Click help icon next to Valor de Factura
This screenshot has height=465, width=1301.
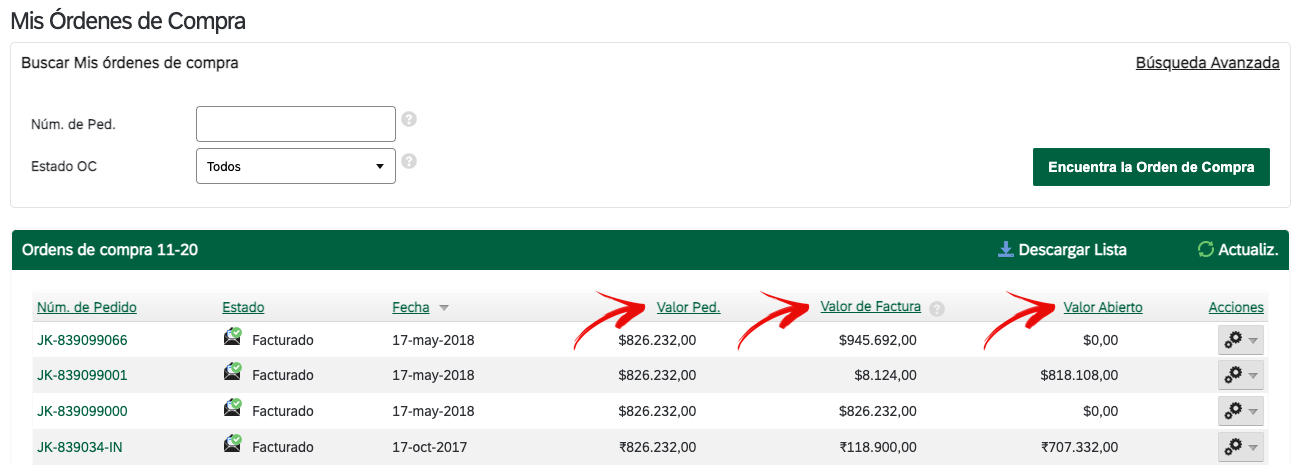tap(937, 308)
